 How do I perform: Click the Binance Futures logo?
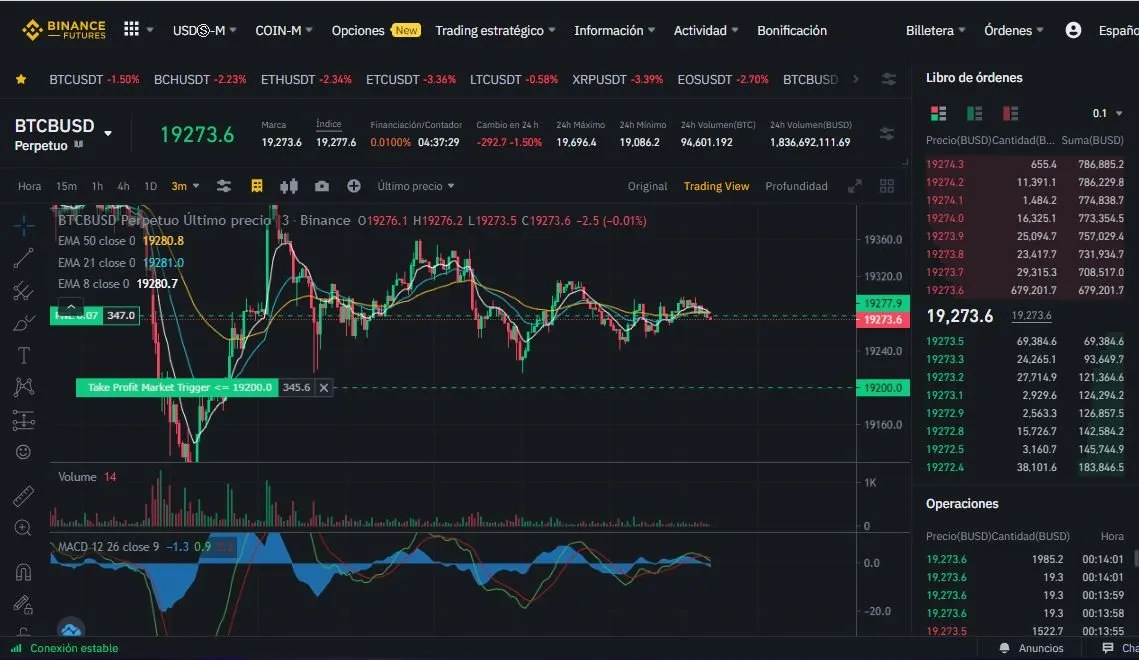pyautogui.click(x=64, y=30)
